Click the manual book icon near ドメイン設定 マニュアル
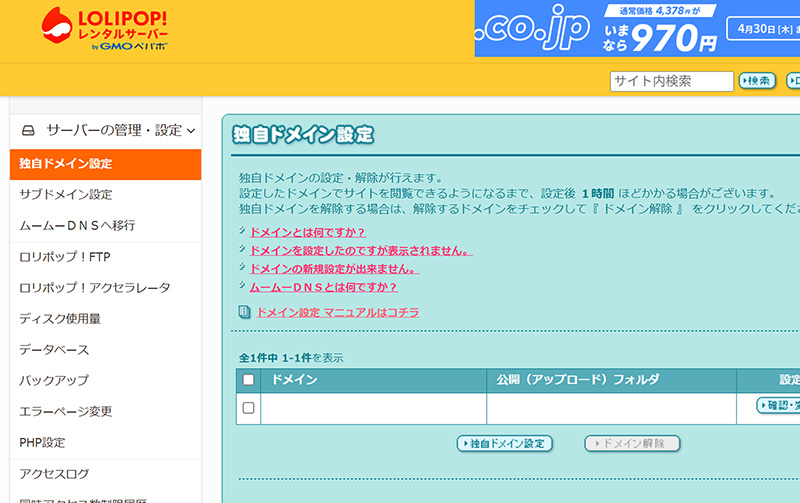Image resolution: width=800 pixels, height=503 pixels. point(244,312)
